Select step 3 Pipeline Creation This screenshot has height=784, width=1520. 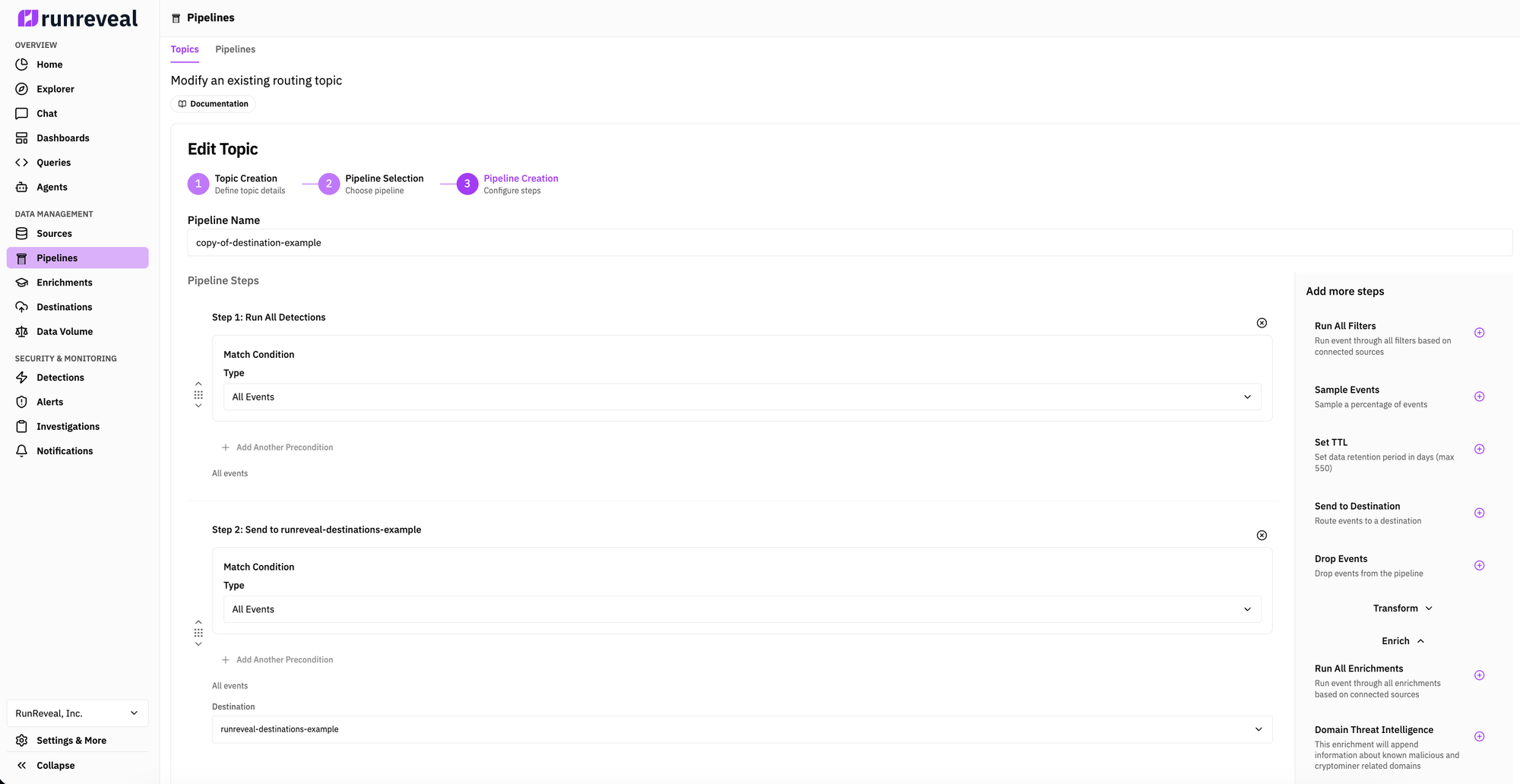(508, 184)
